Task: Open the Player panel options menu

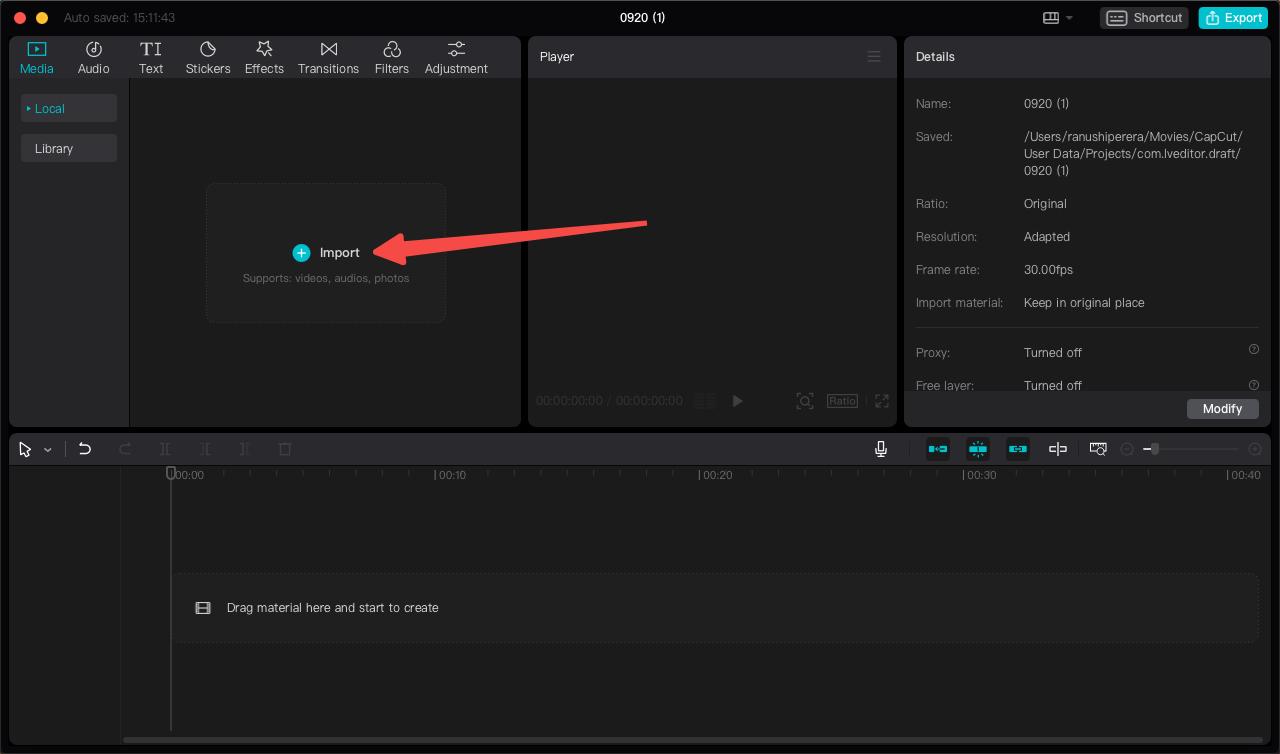Action: pyautogui.click(x=874, y=56)
